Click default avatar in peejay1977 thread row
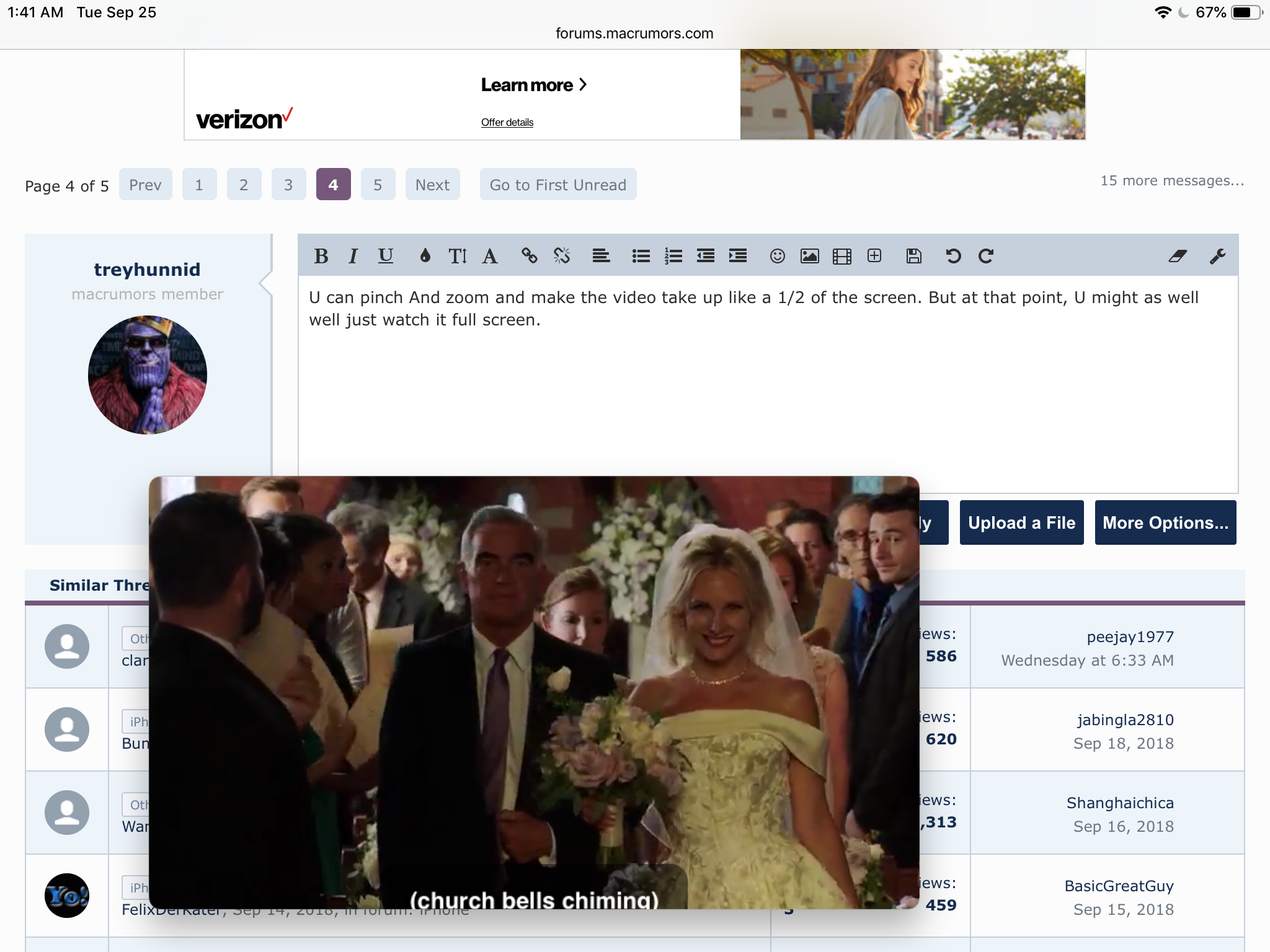The image size is (1270, 952). [x=67, y=646]
